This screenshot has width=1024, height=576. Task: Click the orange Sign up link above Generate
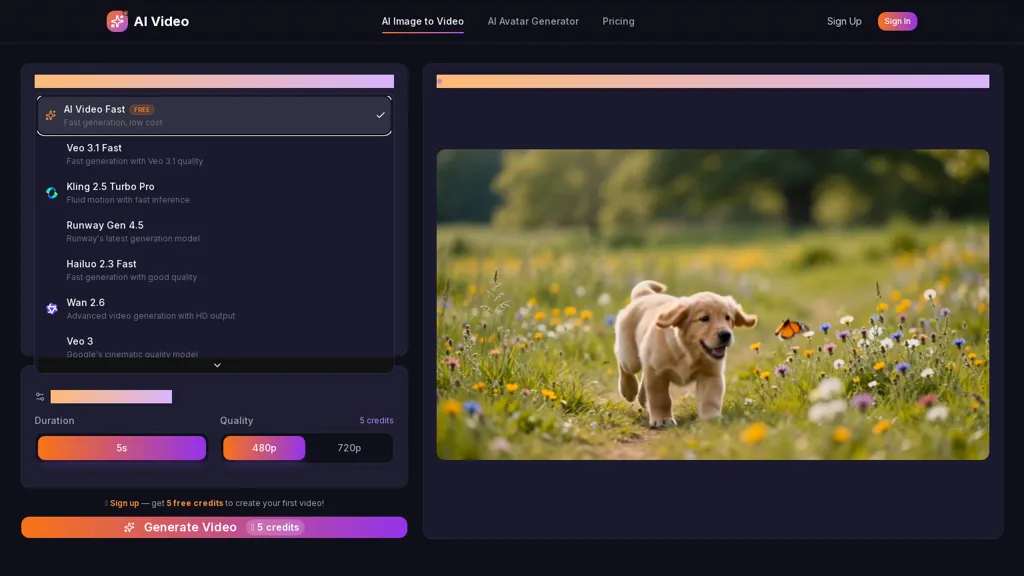(x=124, y=503)
